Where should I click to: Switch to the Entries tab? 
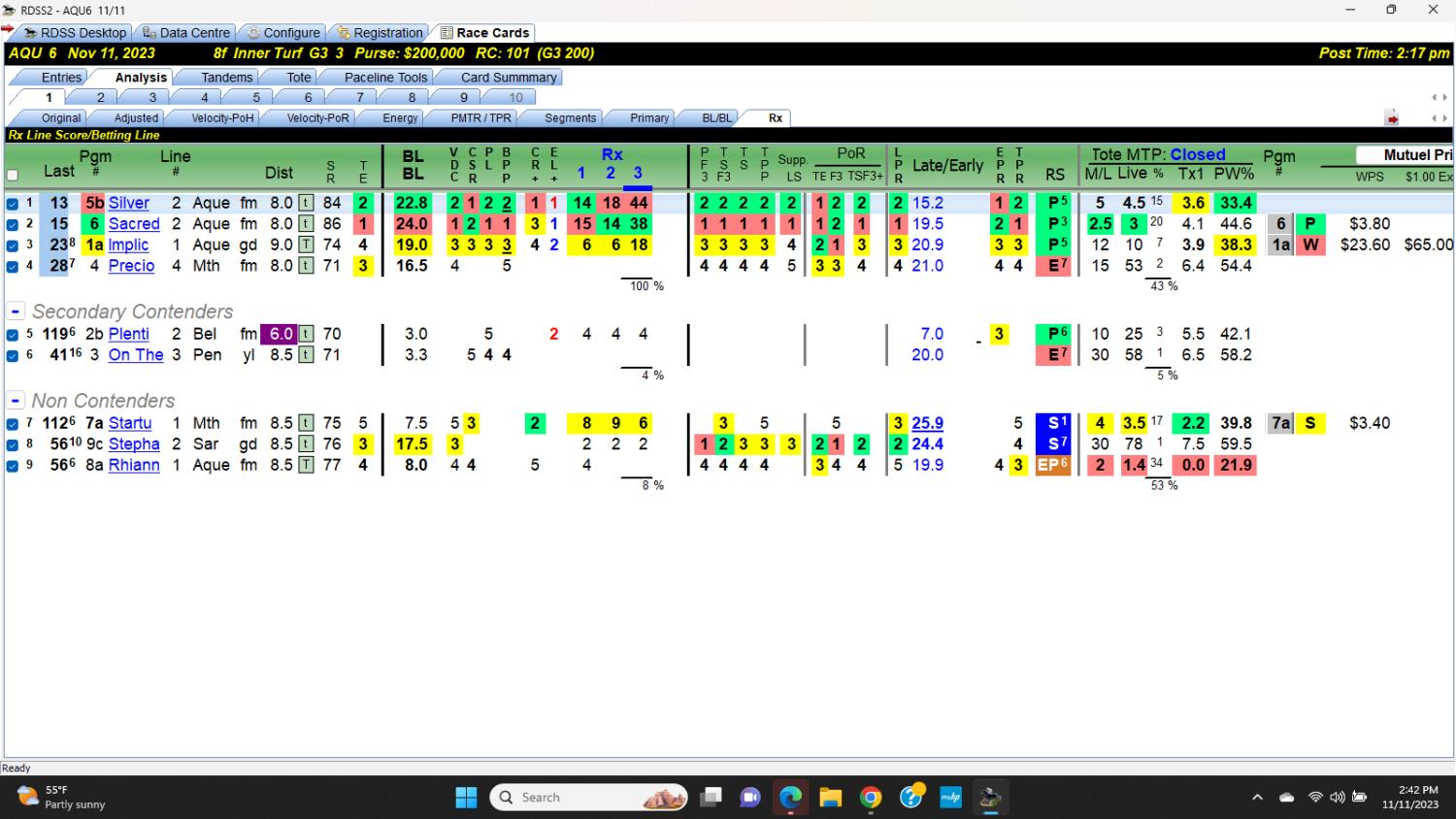(x=61, y=78)
